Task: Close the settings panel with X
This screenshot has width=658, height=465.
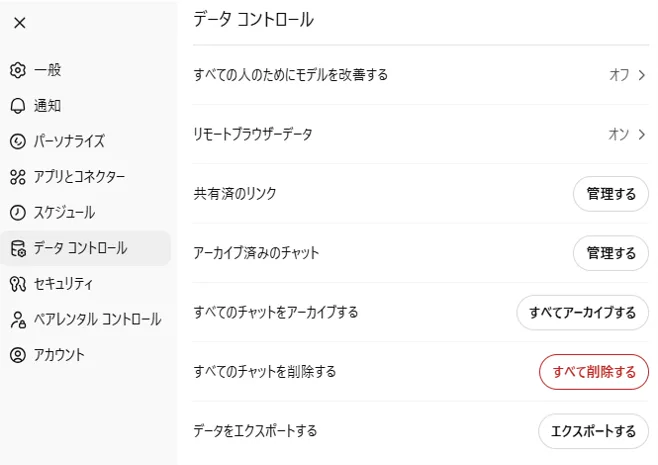Action: [20, 22]
